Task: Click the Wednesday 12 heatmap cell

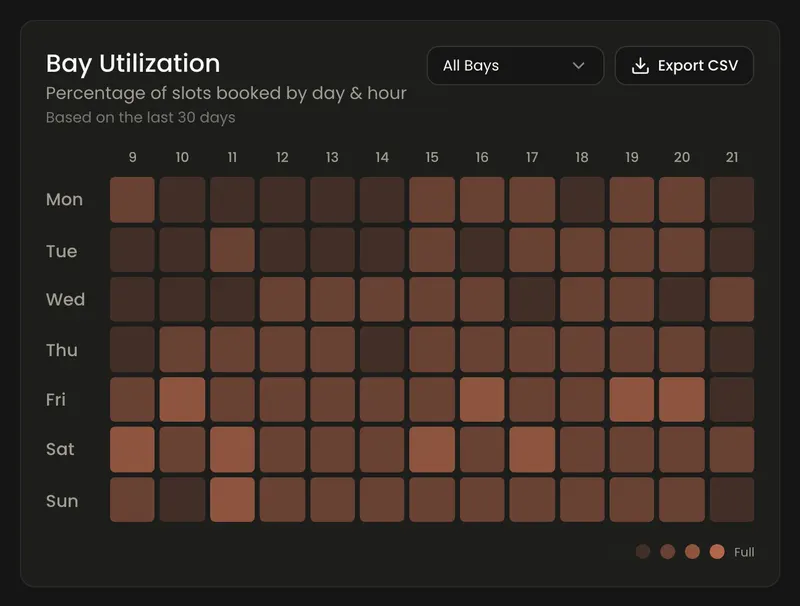Action: 282,299
